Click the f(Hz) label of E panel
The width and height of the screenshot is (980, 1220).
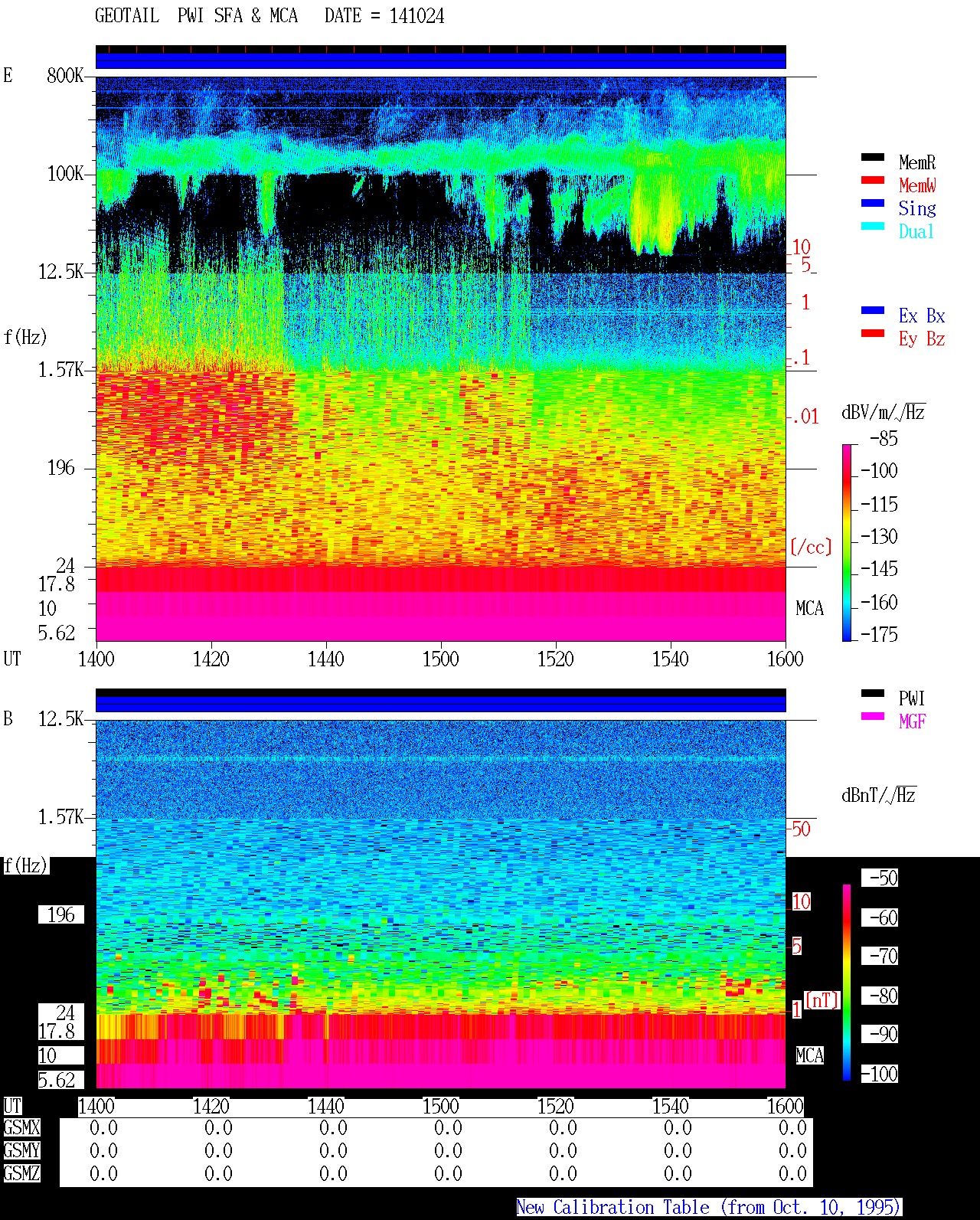[x=25, y=337]
